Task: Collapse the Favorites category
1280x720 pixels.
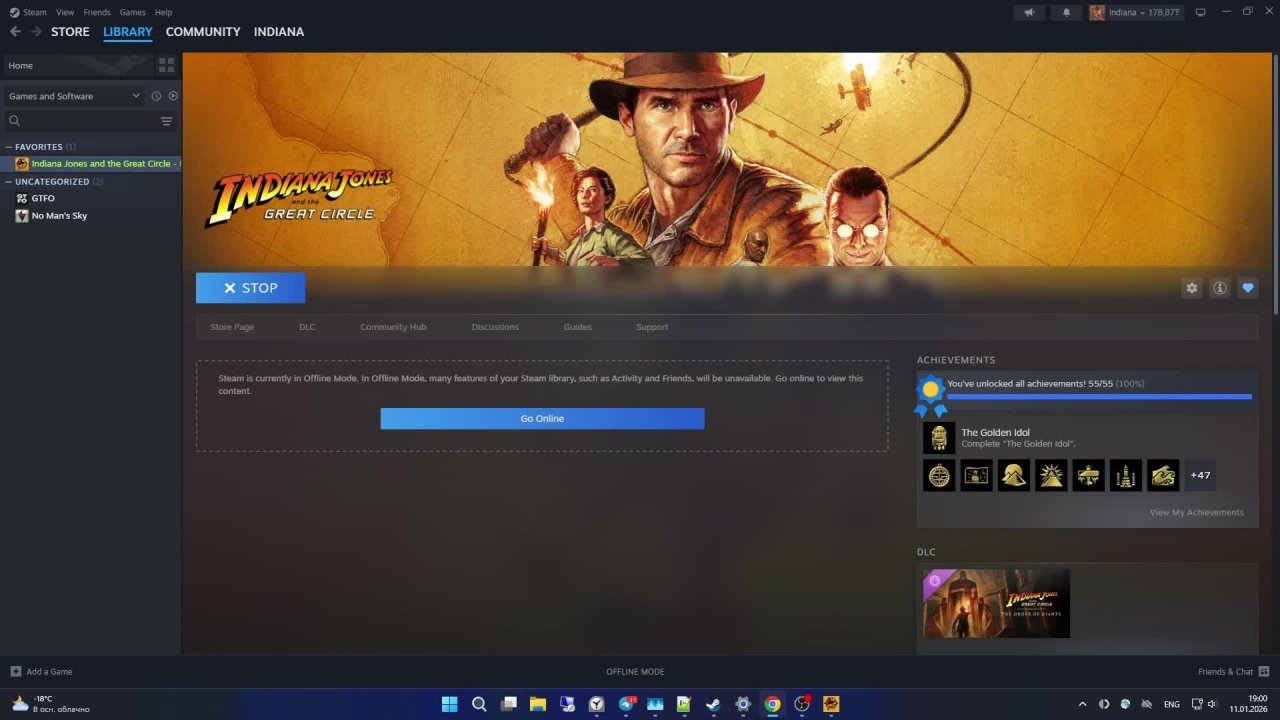Action: [9, 147]
